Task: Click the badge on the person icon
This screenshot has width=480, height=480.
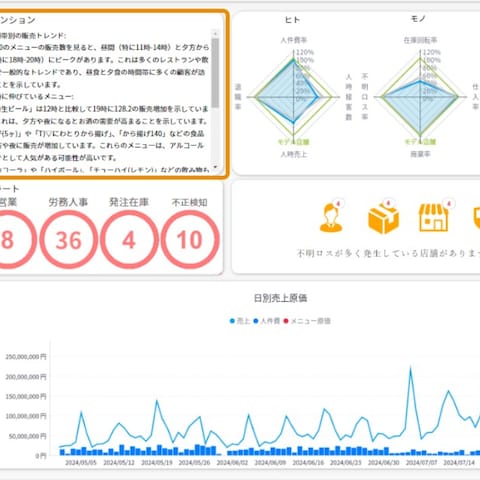Action: pos(338,203)
